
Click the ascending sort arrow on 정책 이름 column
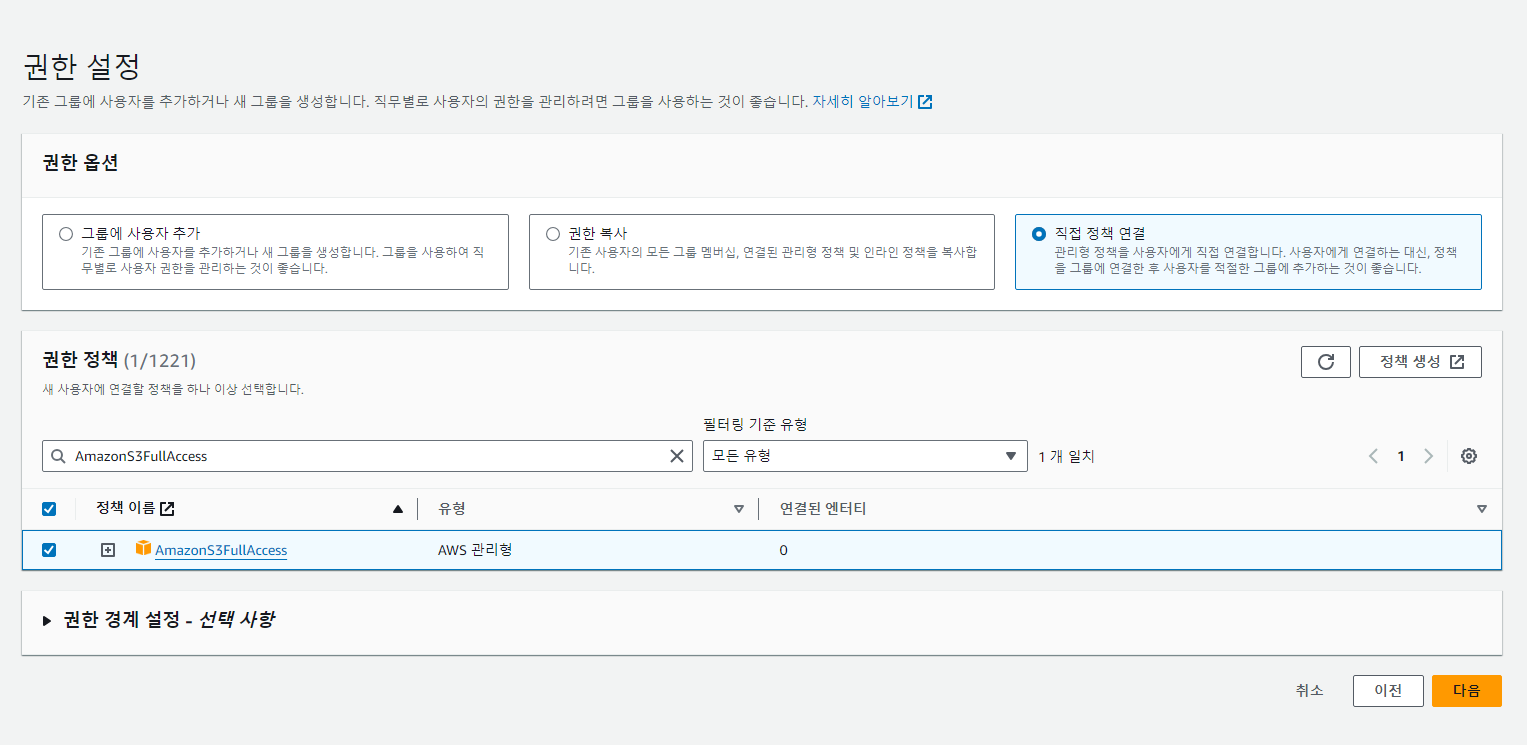398,508
